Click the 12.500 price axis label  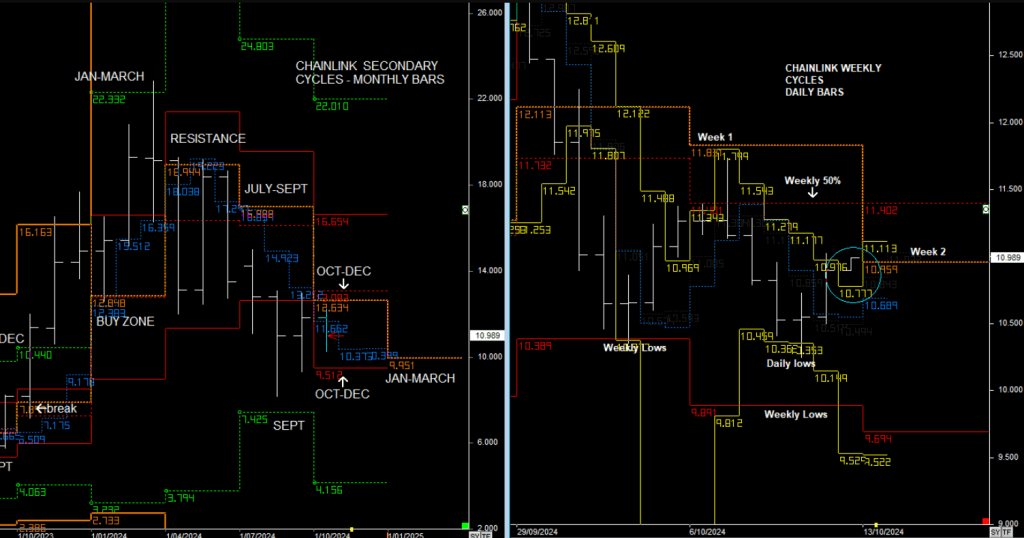pos(1010,55)
